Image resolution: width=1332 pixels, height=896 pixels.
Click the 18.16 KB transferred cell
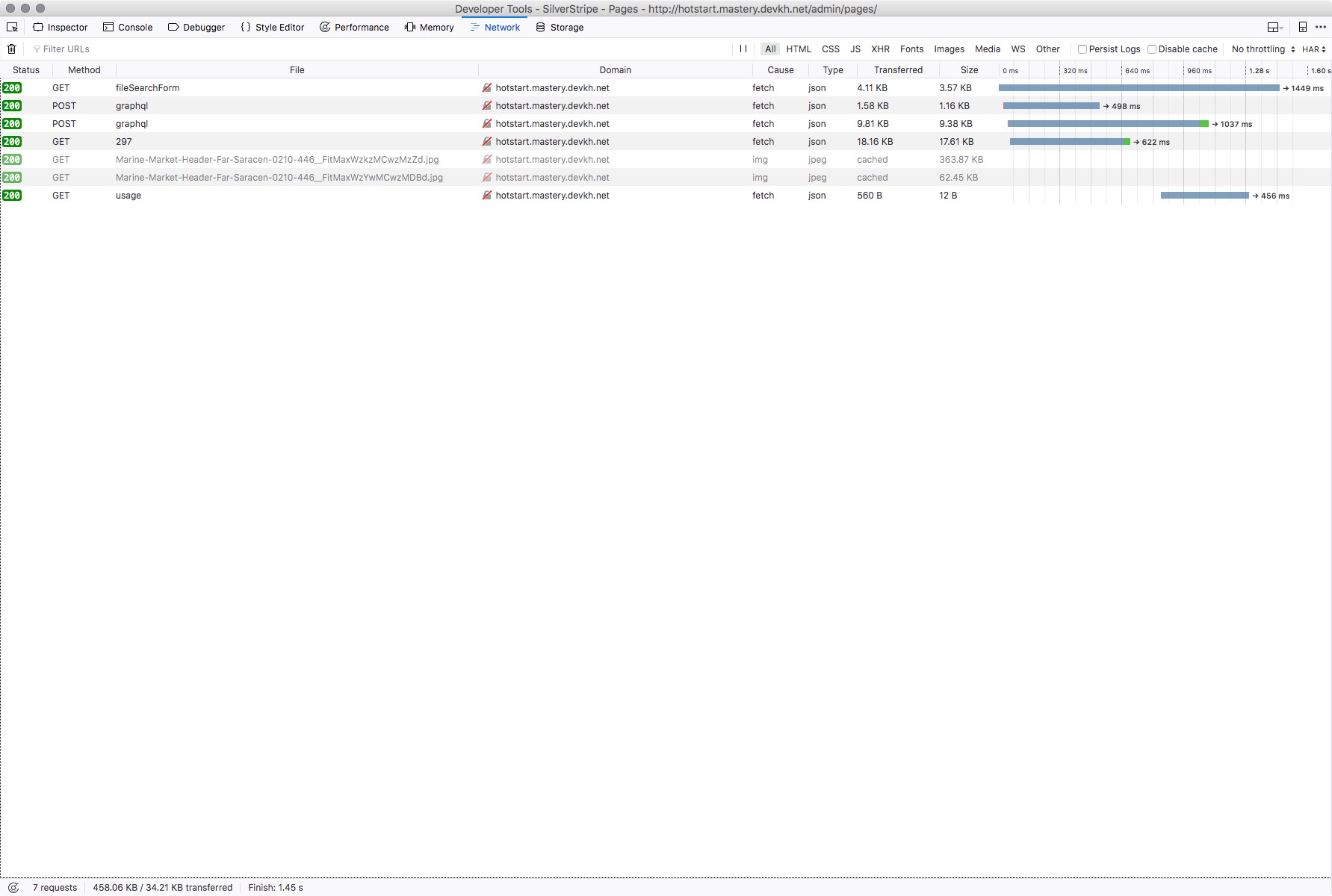pos(875,141)
